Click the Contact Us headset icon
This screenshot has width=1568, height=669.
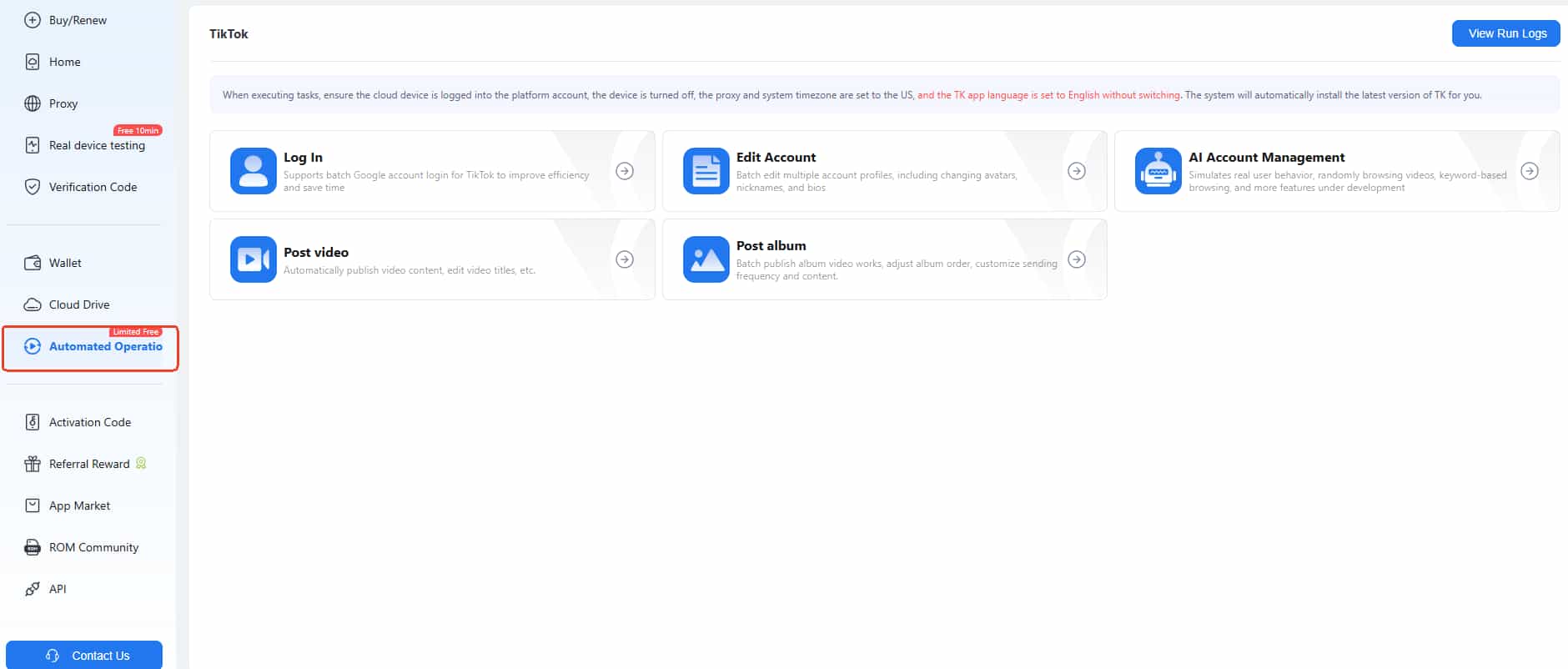pyautogui.click(x=53, y=656)
